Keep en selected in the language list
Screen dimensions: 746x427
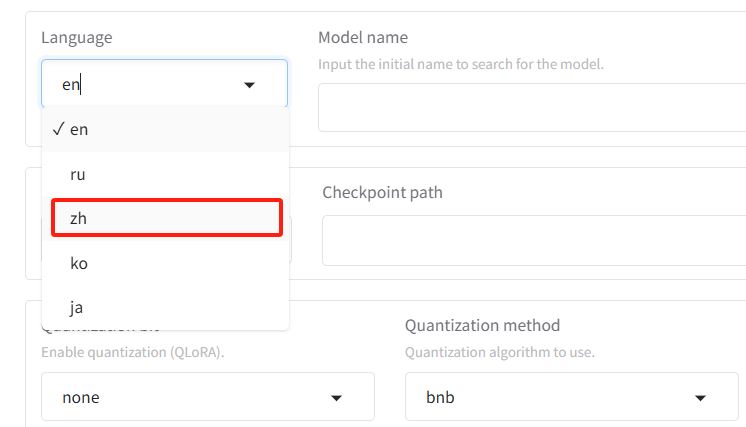pos(165,129)
